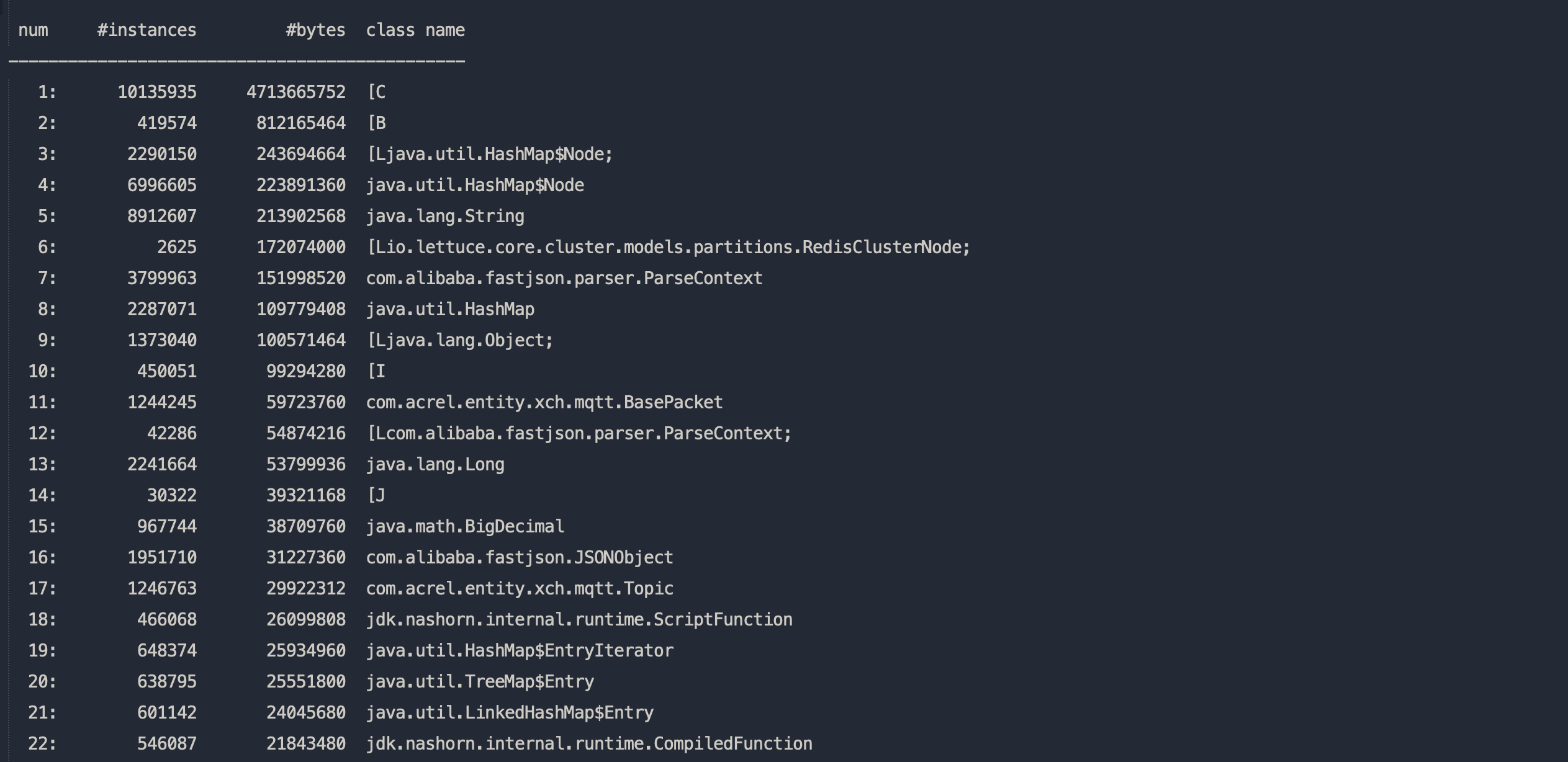This screenshot has width=1568, height=762.
Task: Click java.util.TreeMap$Entry class name
Action: pyautogui.click(x=480, y=682)
